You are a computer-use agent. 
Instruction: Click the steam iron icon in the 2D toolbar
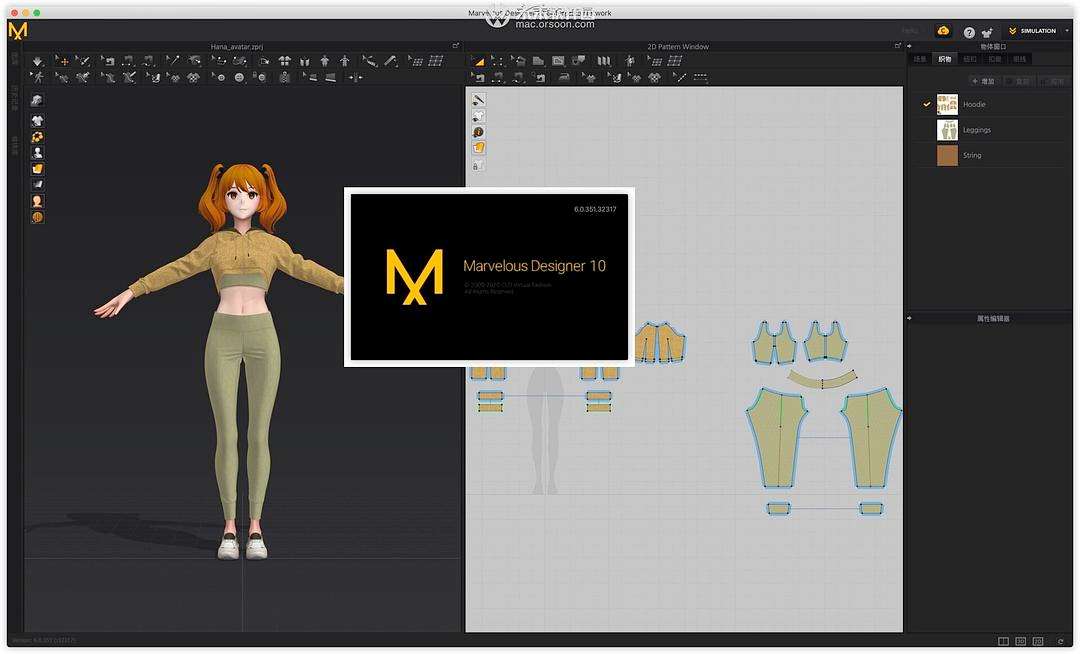(563, 77)
